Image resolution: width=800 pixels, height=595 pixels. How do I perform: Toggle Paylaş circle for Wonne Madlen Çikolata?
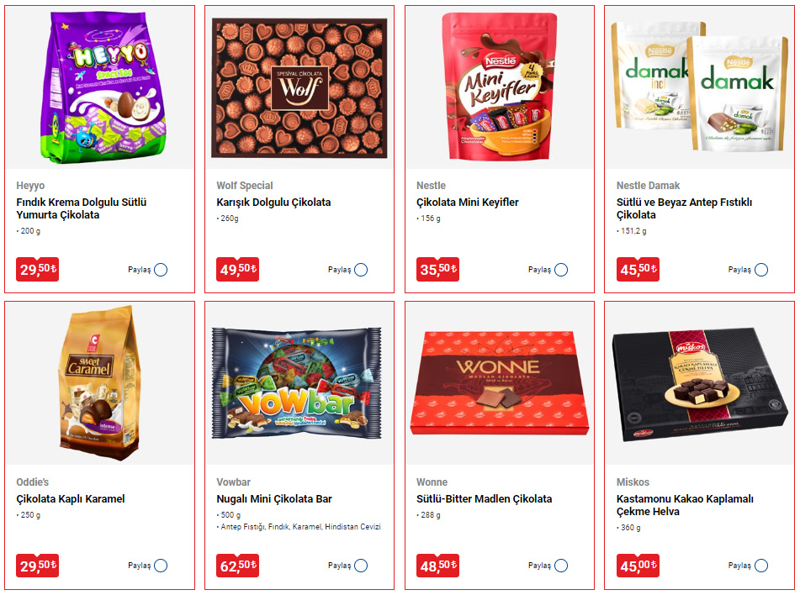click(561, 565)
